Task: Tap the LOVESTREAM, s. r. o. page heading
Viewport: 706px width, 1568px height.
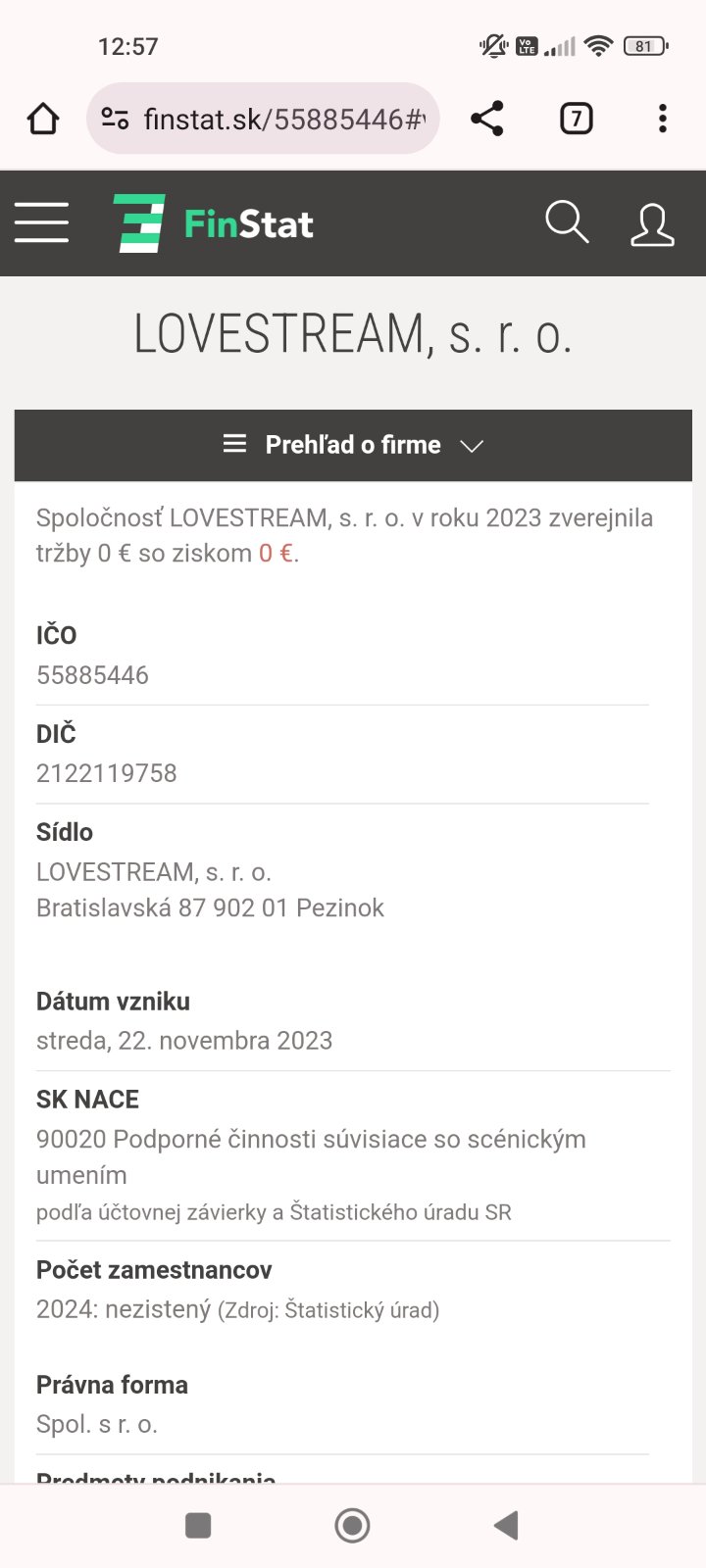Action: 353,335
